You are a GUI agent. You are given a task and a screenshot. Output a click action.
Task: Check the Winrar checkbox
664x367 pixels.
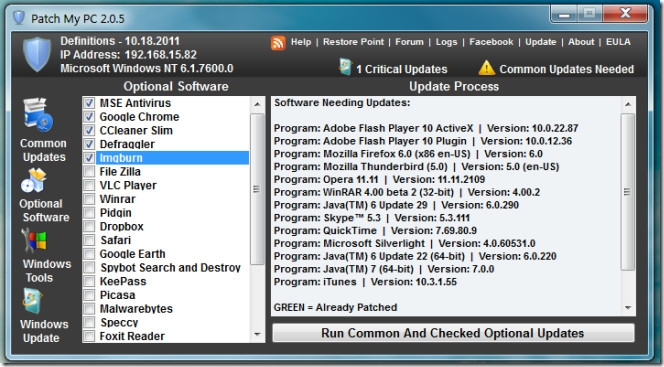pyautogui.click(x=89, y=199)
